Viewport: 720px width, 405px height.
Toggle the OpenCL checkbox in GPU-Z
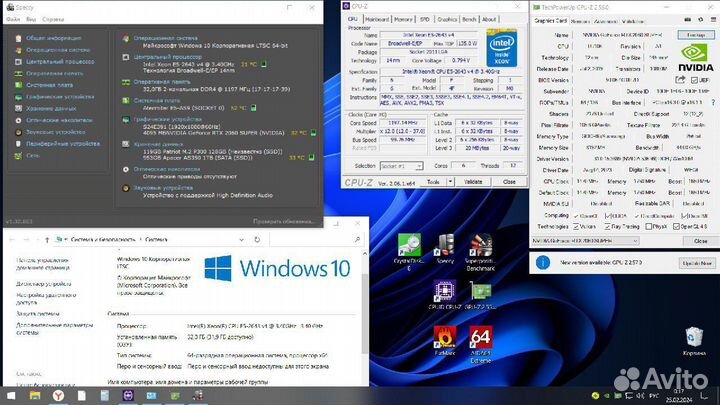pos(576,215)
